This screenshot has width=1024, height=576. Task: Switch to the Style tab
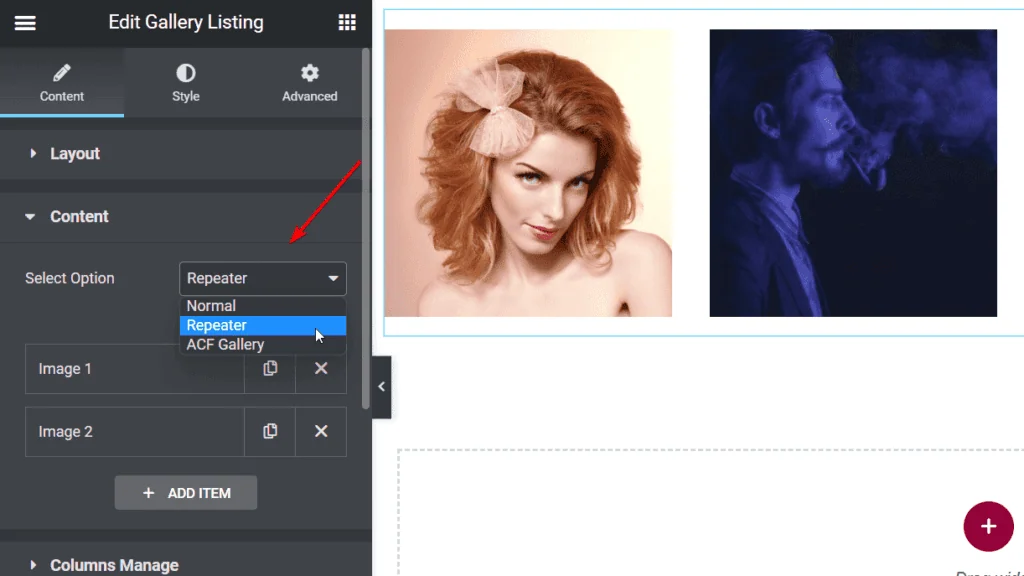click(185, 82)
